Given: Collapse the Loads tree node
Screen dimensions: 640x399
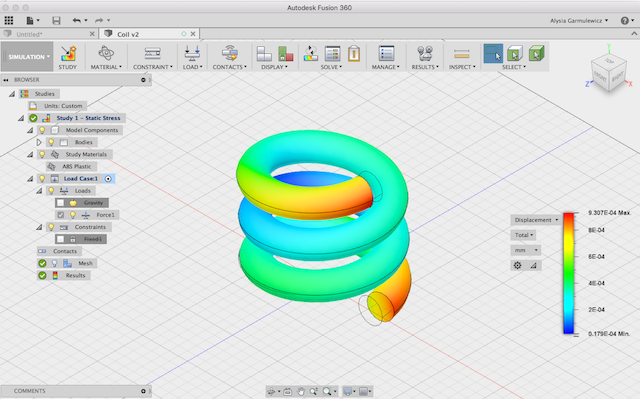Looking at the screenshot, I should tap(39, 191).
